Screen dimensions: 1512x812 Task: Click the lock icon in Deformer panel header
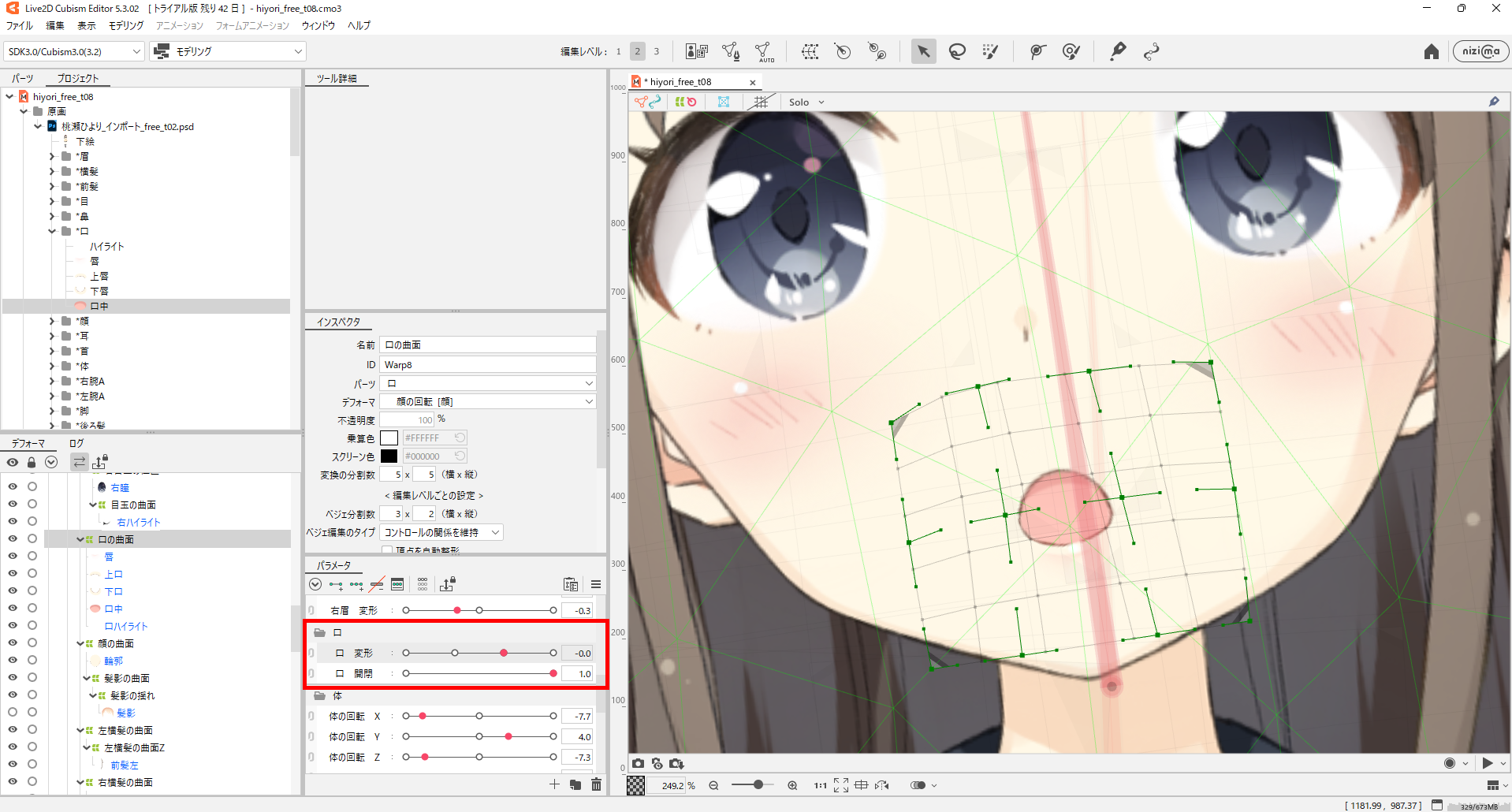coord(32,462)
